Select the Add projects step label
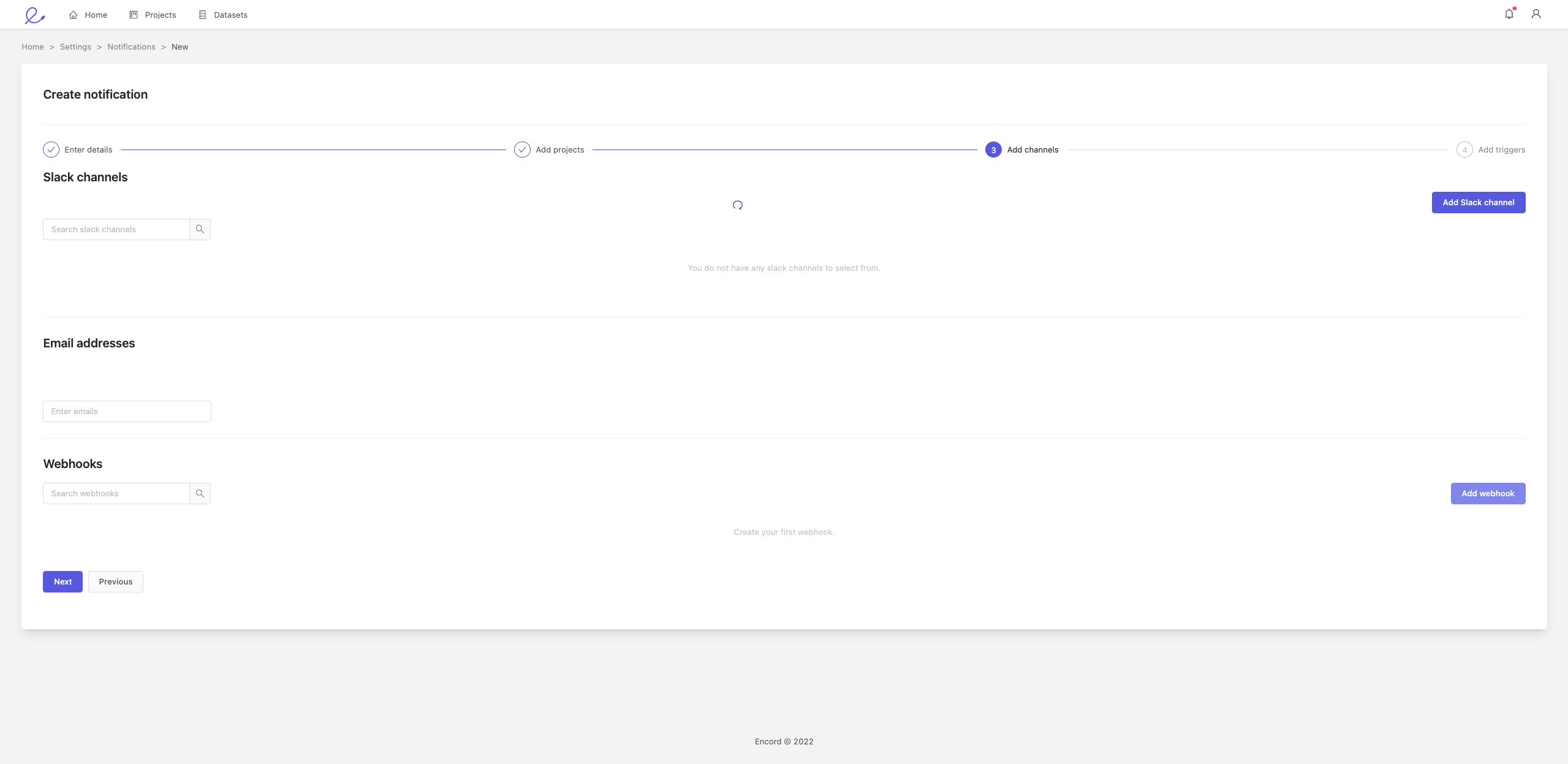 click(x=560, y=149)
